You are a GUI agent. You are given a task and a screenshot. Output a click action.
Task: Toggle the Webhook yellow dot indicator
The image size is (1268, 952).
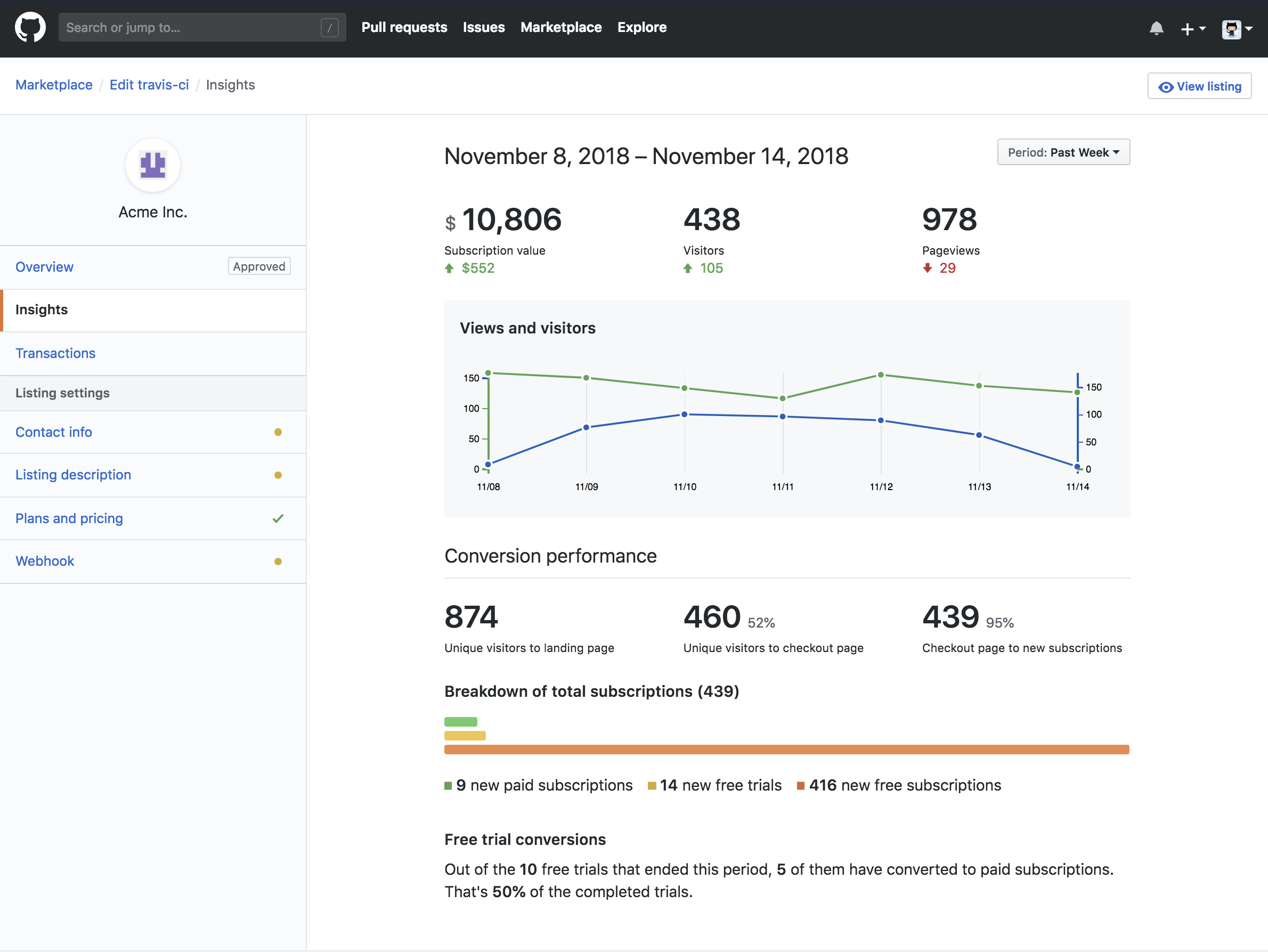point(279,560)
